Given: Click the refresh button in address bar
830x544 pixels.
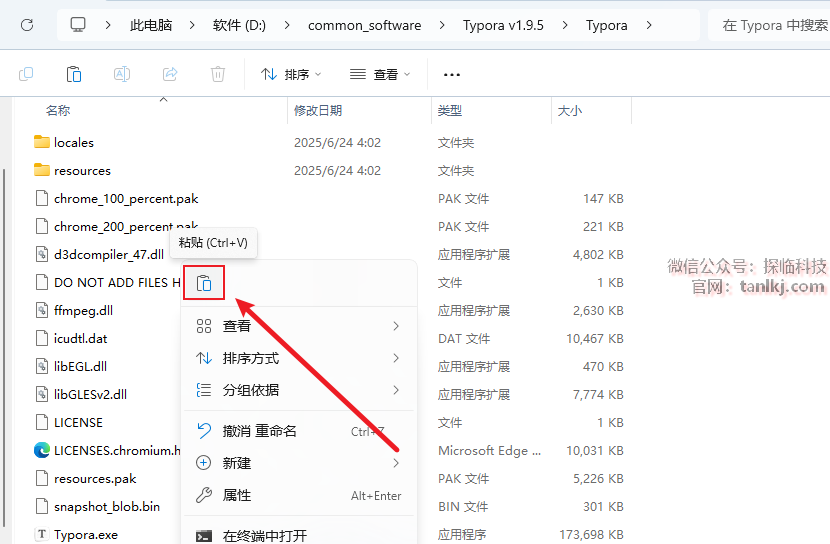Looking at the screenshot, I should [x=27, y=25].
